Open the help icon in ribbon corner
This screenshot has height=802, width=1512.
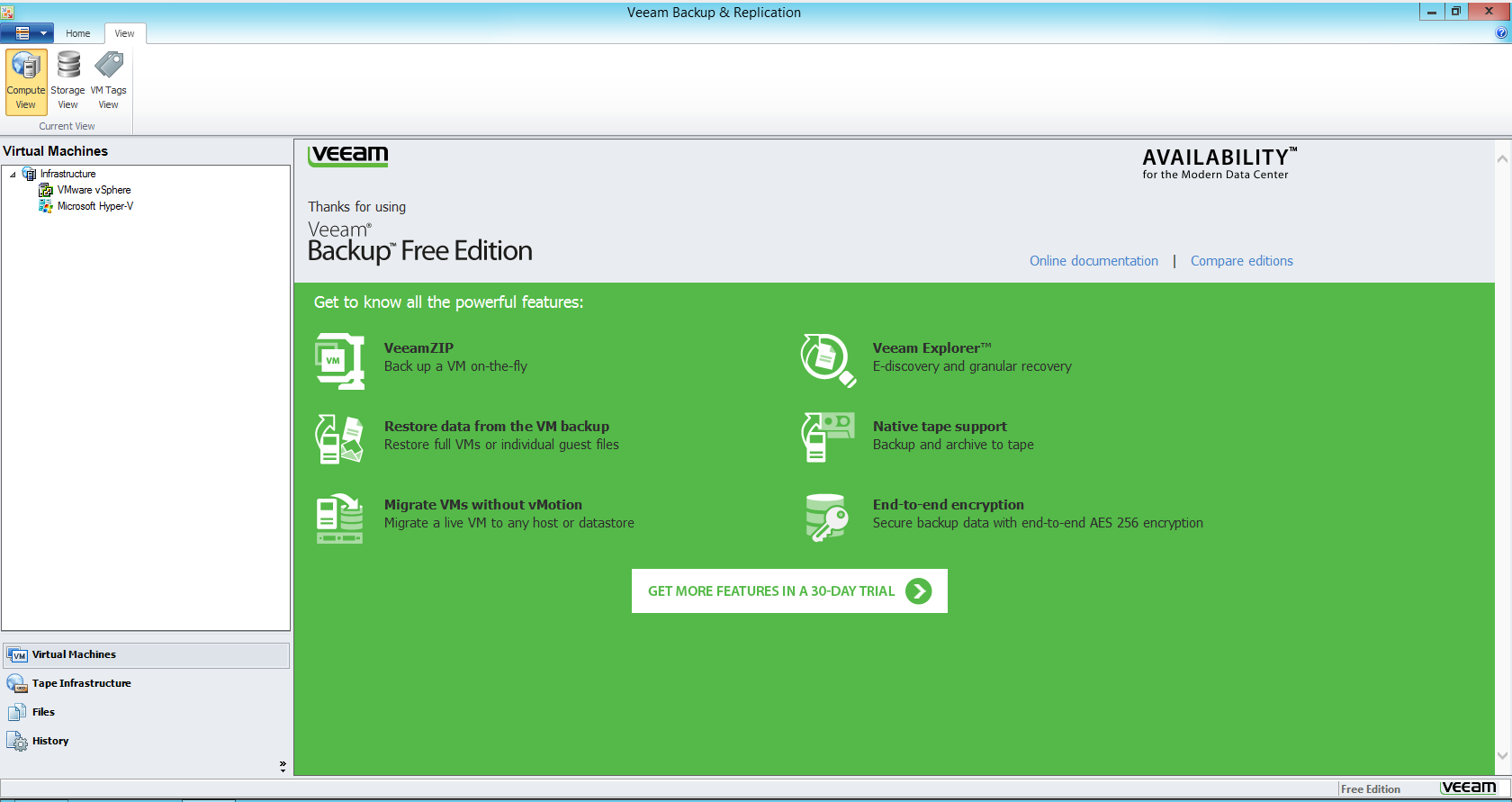click(1500, 33)
